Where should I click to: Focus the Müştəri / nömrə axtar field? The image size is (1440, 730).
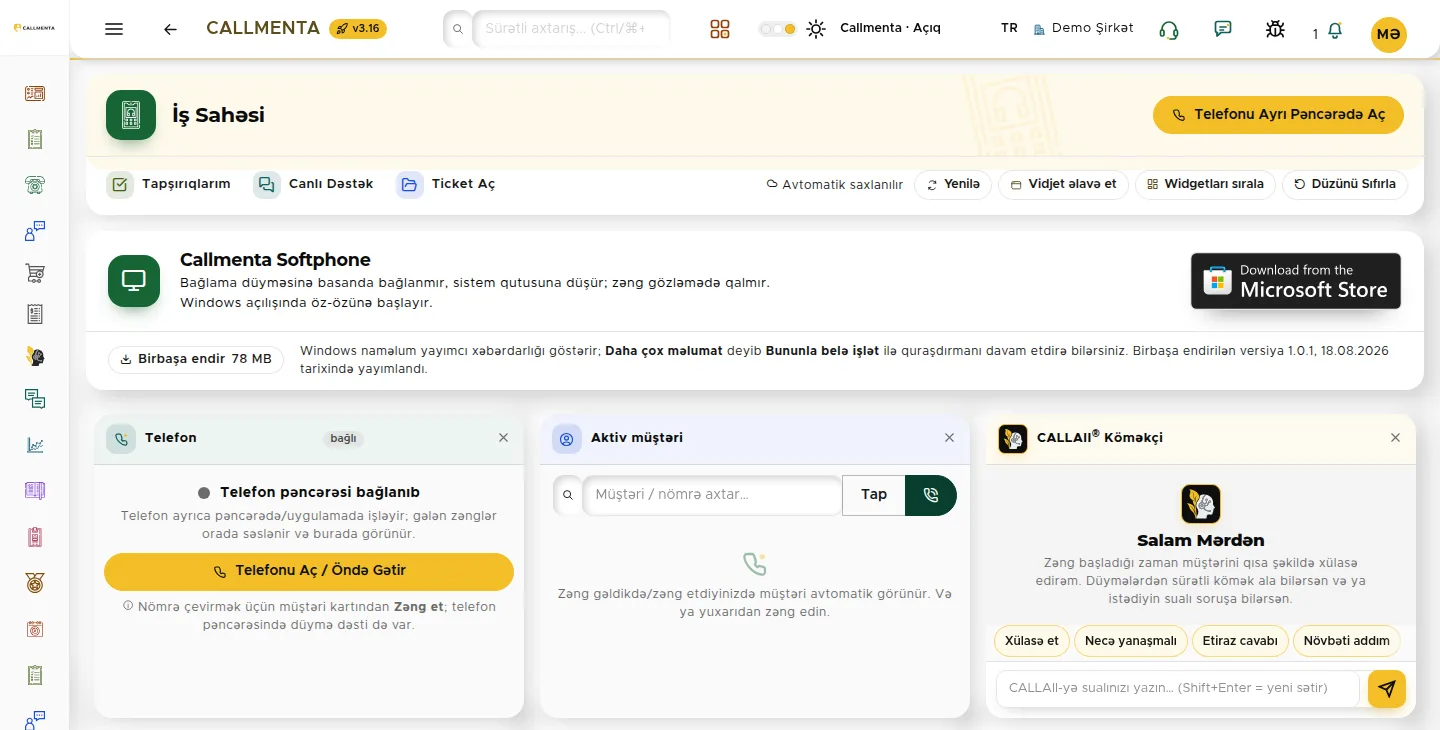712,495
